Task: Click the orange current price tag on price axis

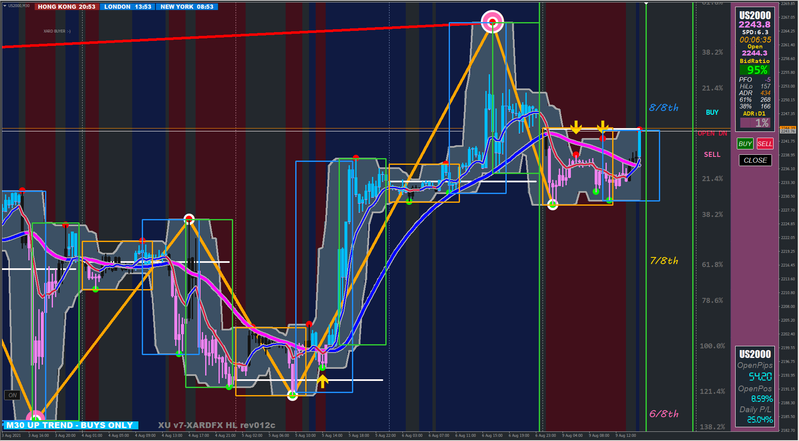Action: (787, 127)
